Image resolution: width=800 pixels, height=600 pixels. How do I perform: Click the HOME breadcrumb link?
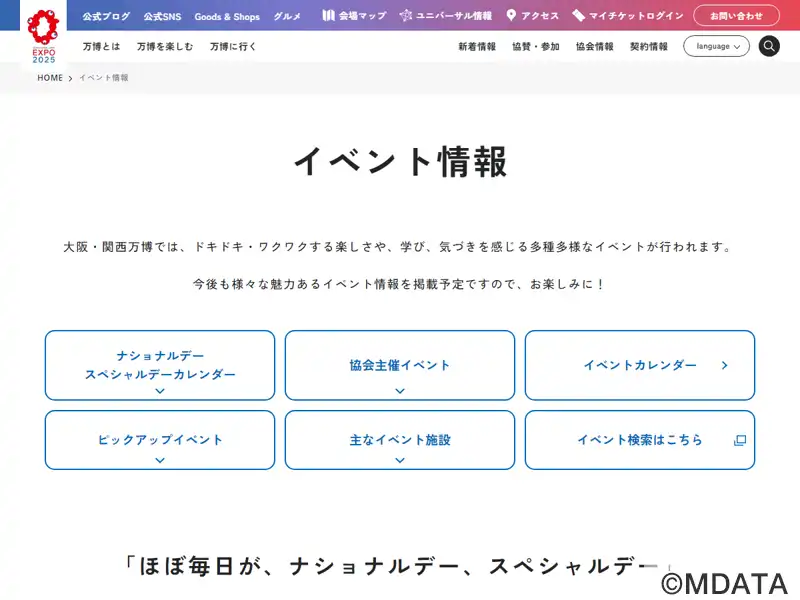(50, 78)
